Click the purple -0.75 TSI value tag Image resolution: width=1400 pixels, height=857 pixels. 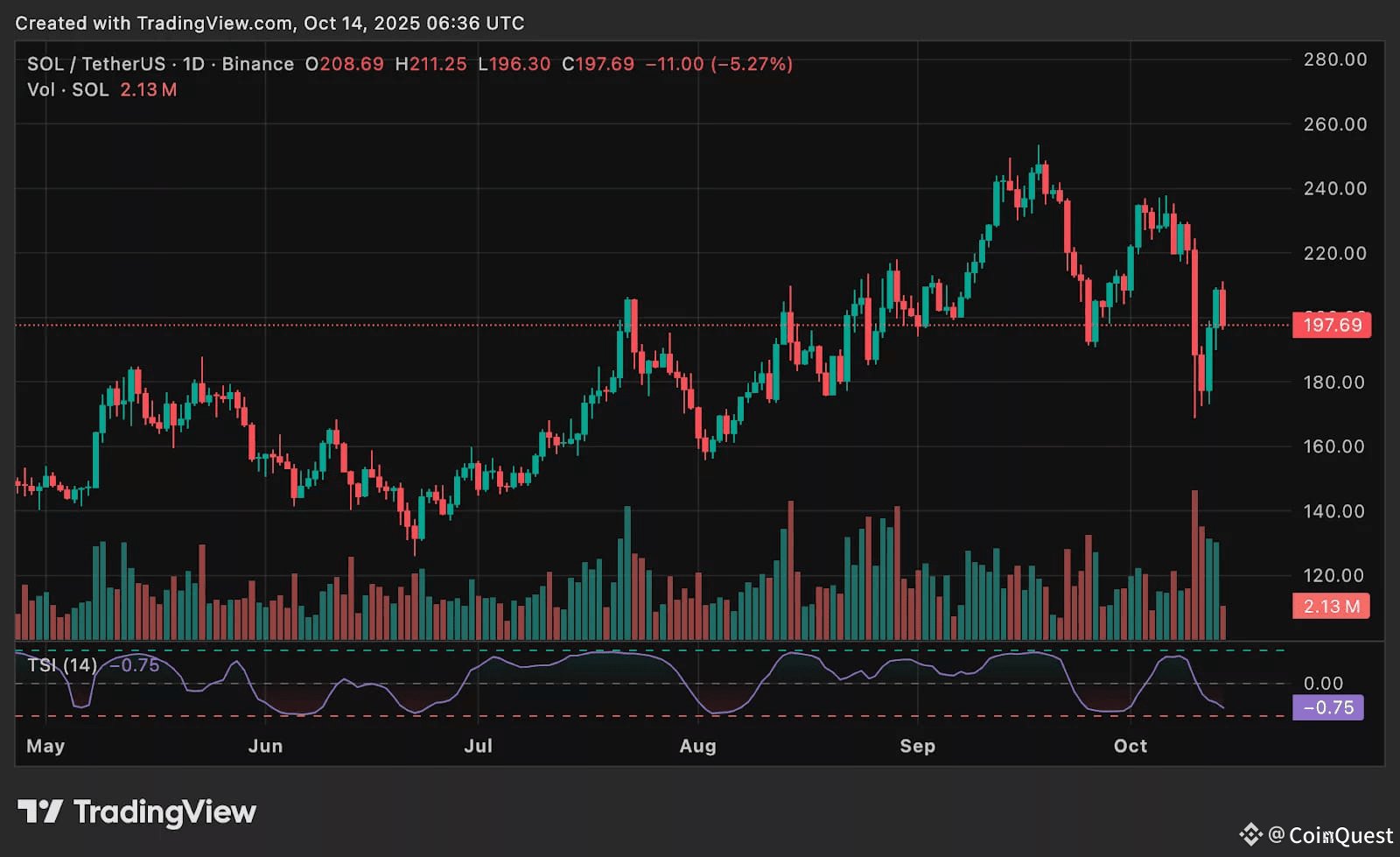(x=1327, y=707)
